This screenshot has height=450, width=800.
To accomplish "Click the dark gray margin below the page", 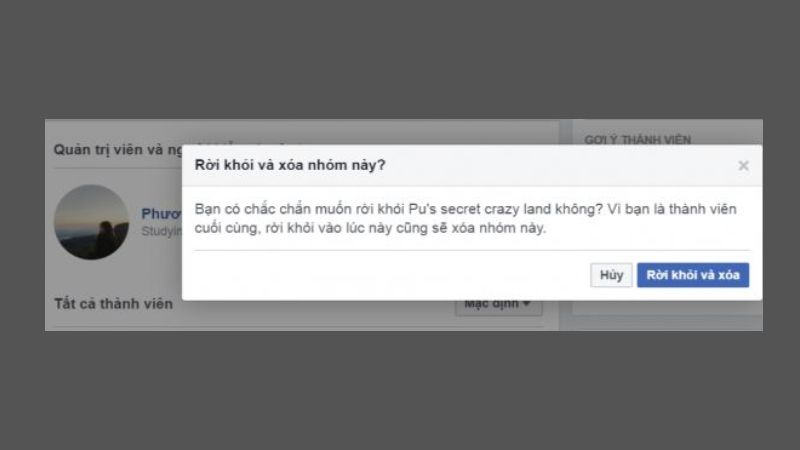I will (400, 390).
